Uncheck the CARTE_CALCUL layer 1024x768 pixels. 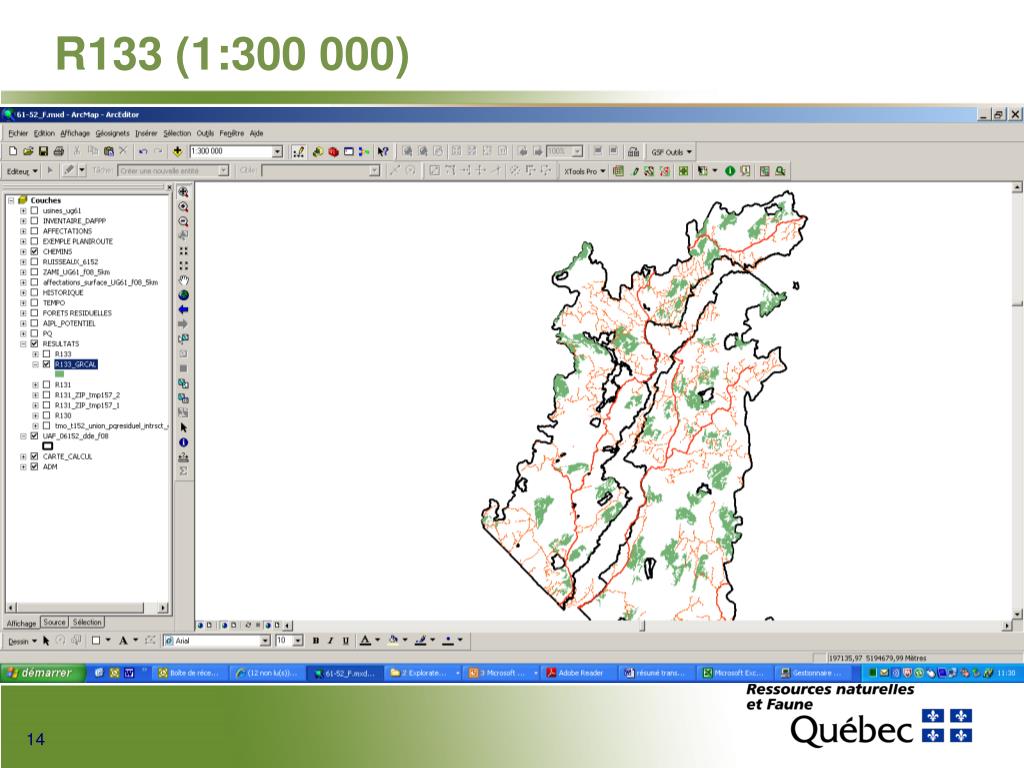[35, 456]
